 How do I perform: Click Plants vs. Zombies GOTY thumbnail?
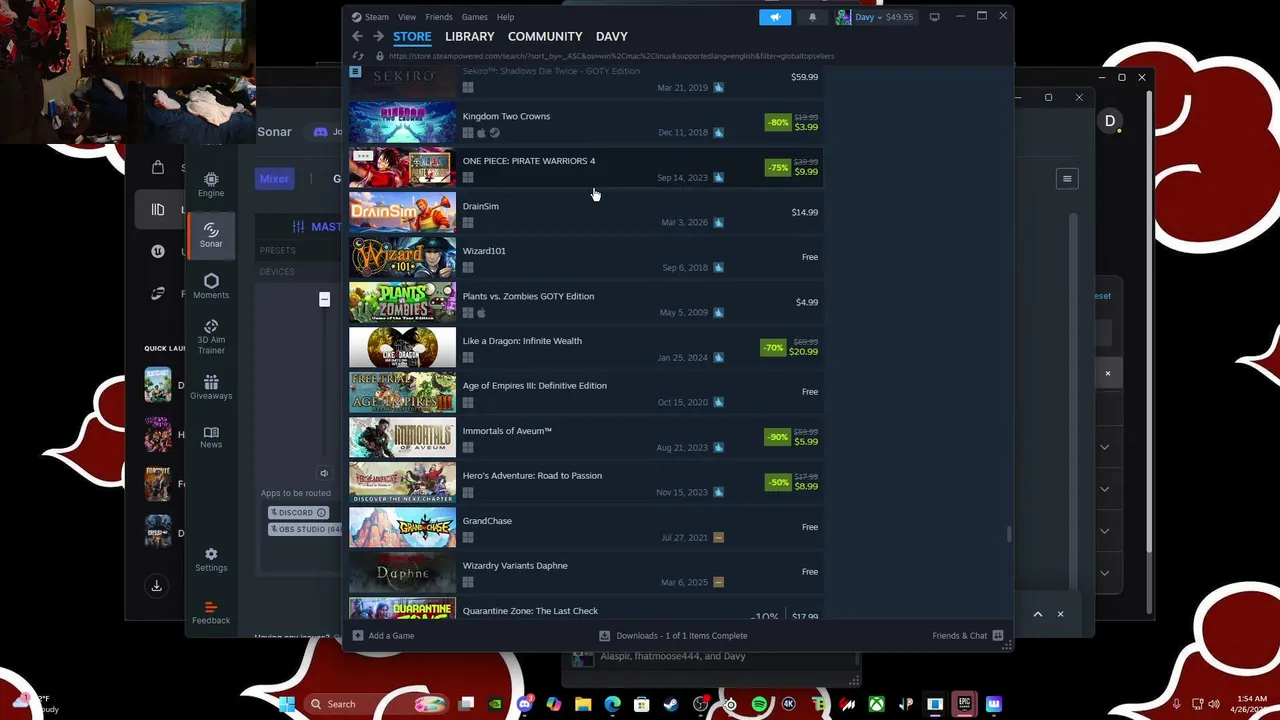402,303
